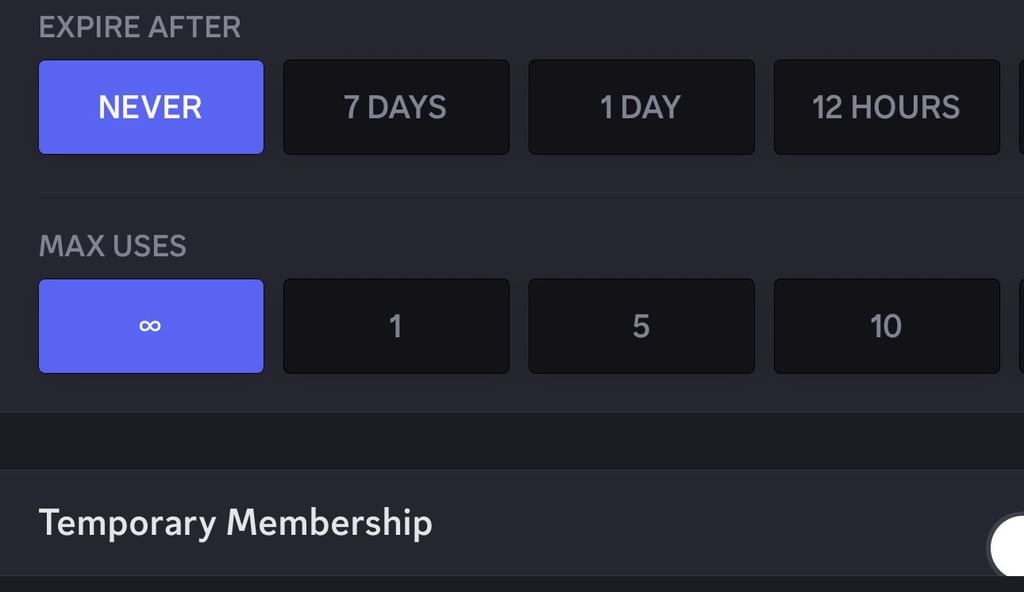Set a one-week invite expiration

pyautogui.click(x=396, y=107)
